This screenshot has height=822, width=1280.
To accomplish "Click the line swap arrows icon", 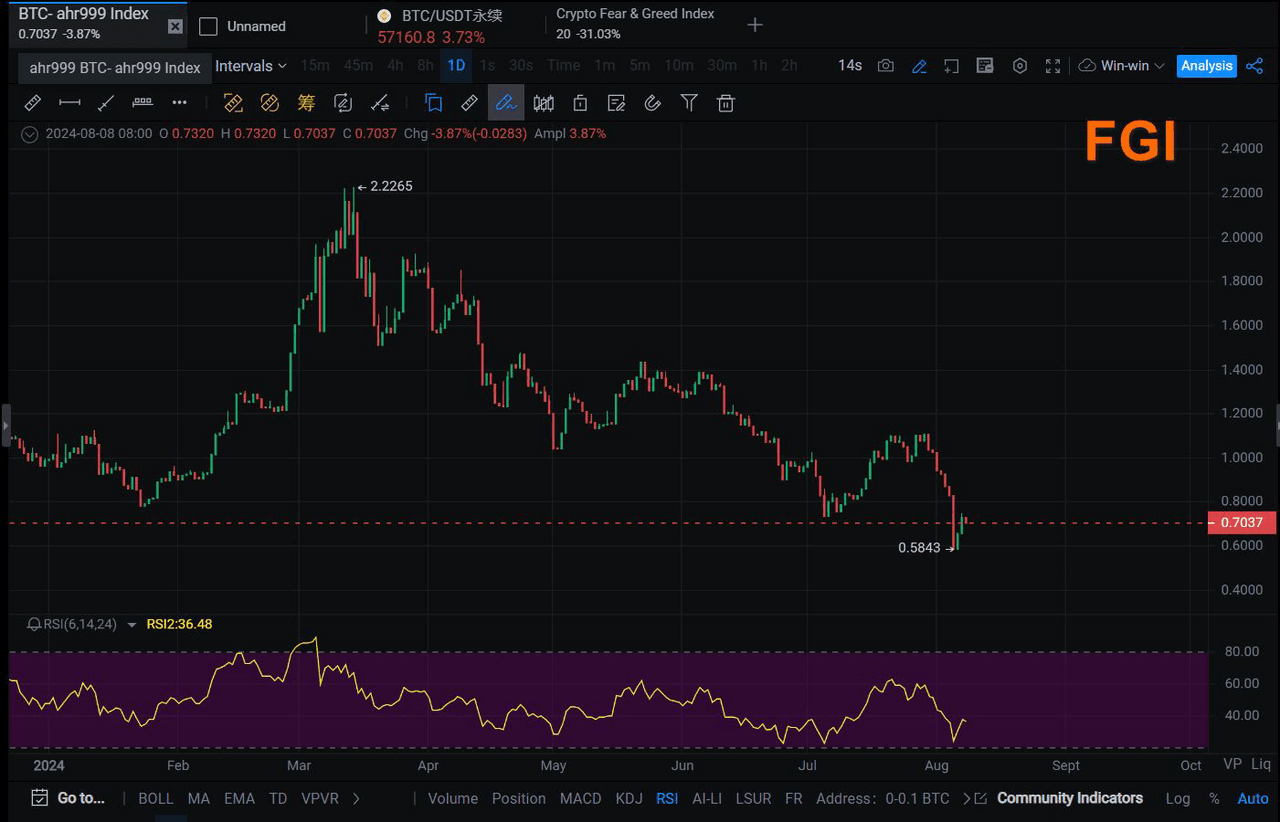I will pyautogui.click(x=380, y=103).
